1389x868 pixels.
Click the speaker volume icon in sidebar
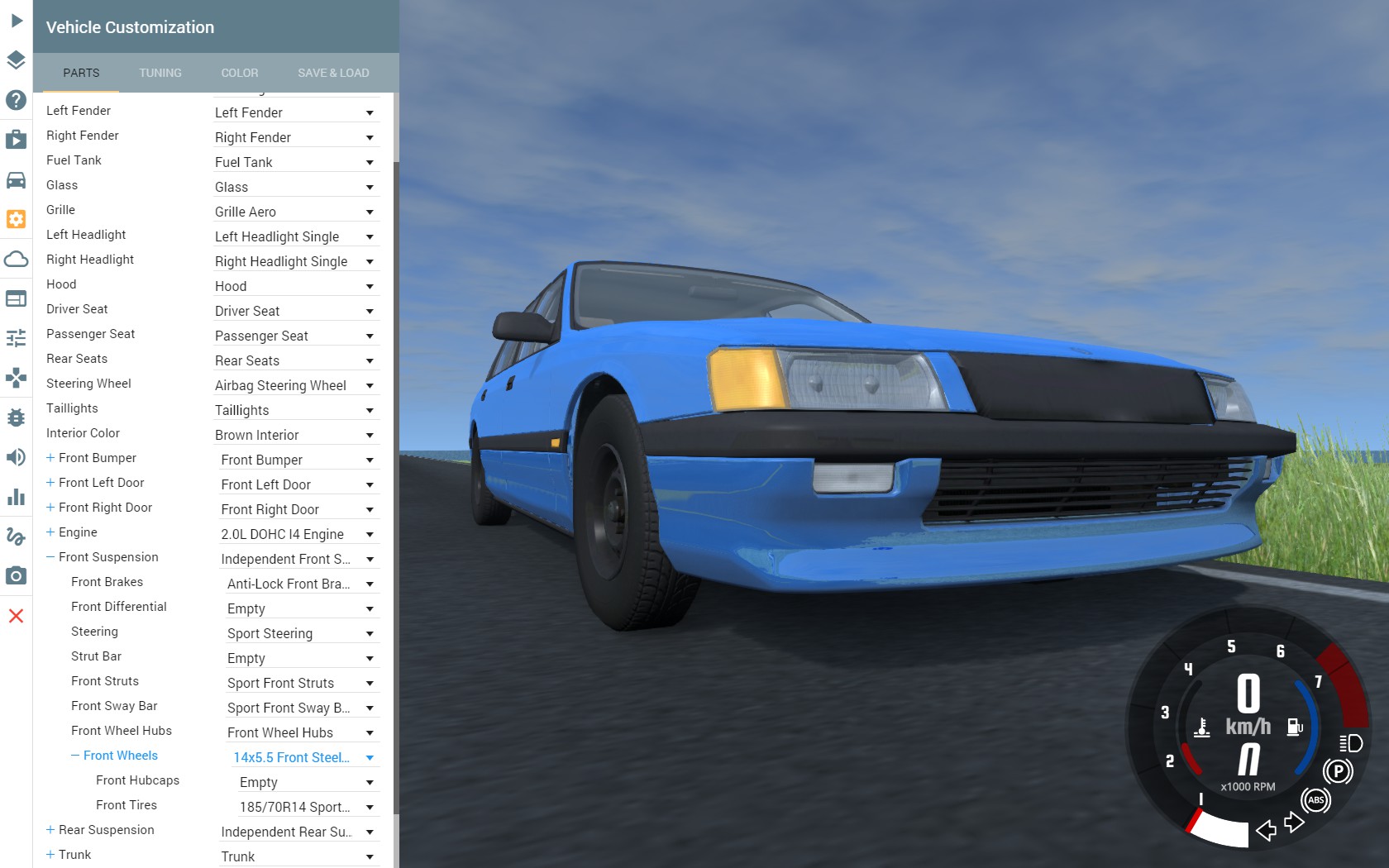click(16, 457)
